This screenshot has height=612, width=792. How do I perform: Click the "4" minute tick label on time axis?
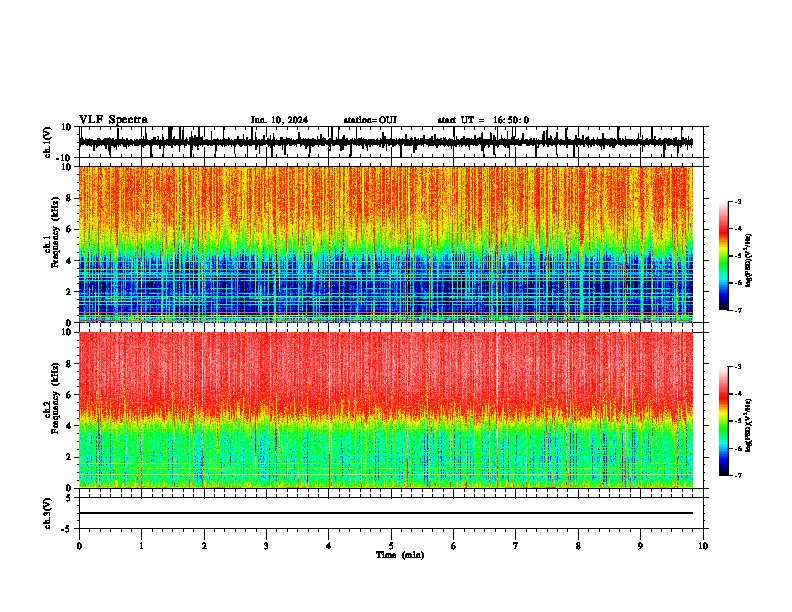(x=329, y=546)
